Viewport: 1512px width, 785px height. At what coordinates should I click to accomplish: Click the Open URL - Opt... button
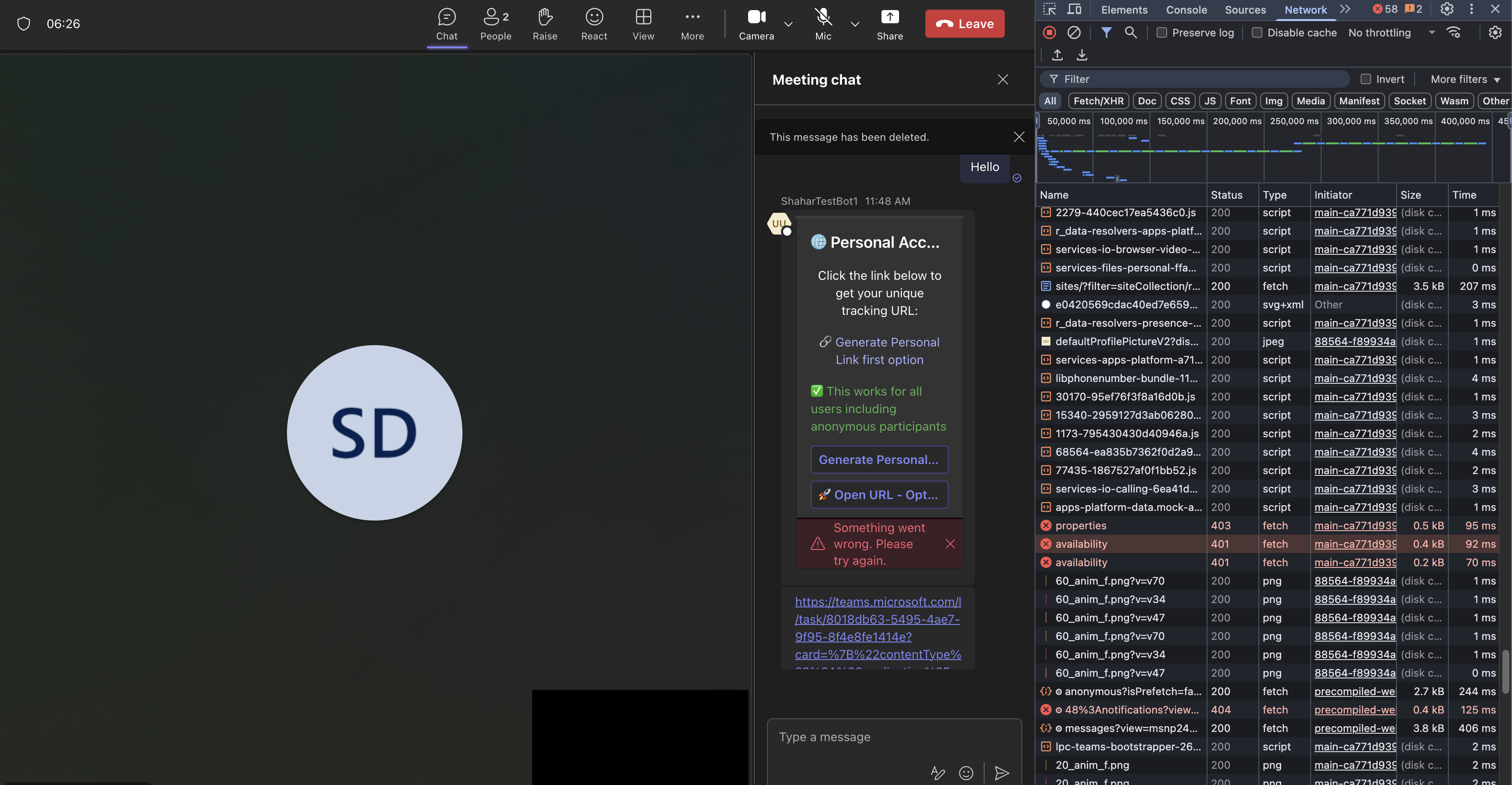[879, 495]
